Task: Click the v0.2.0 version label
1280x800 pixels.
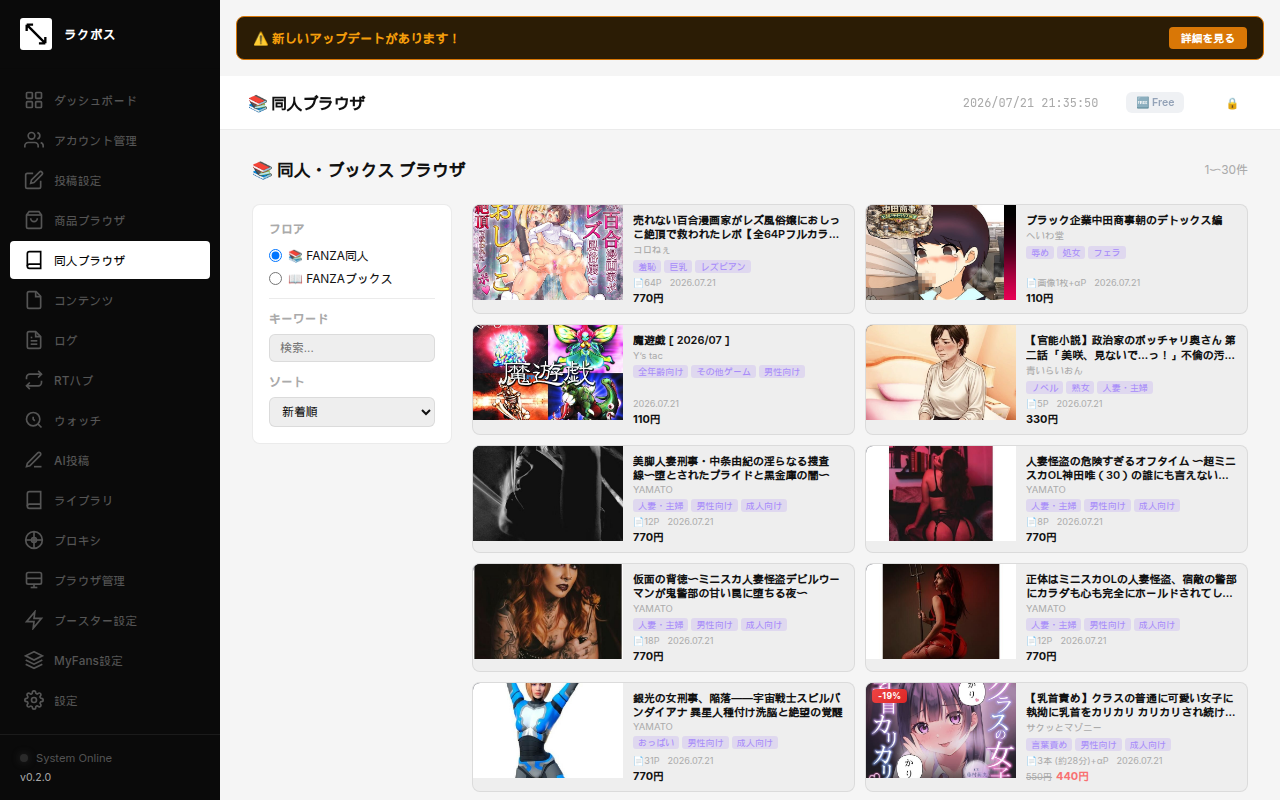Action: (35, 777)
